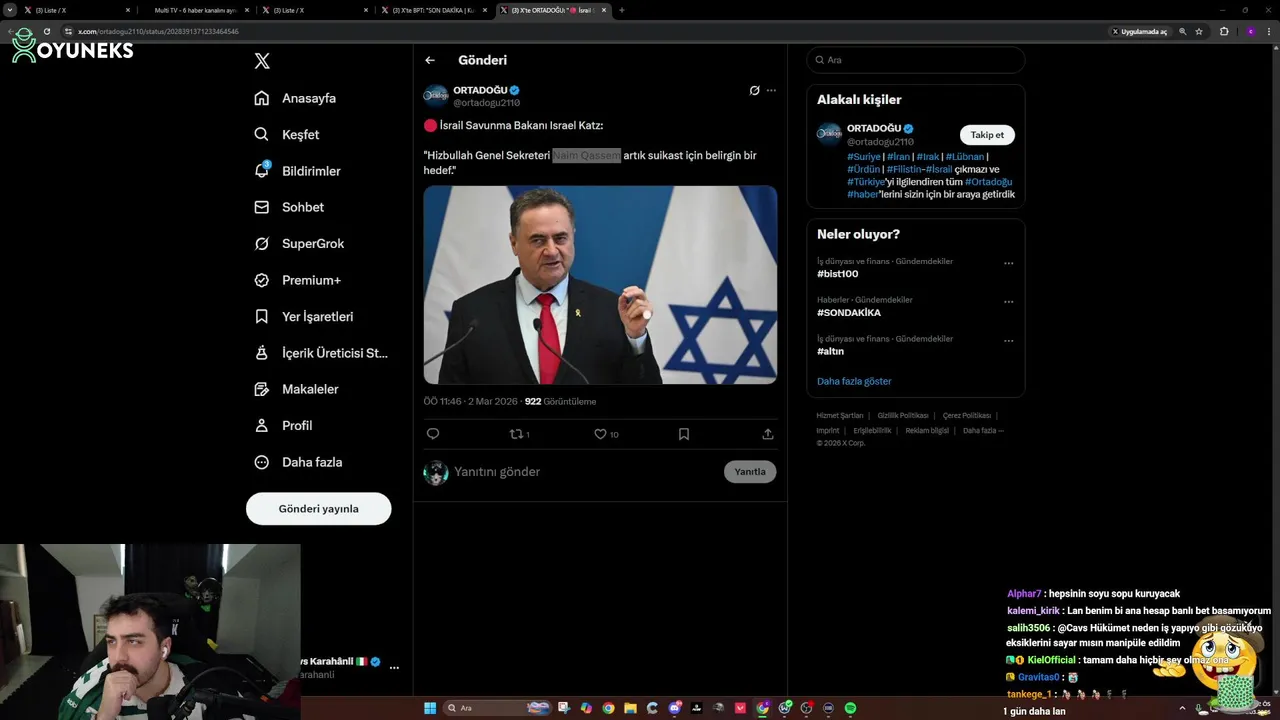Open #SONDAKİKA trending topic
Viewport: 1280px width, 720px height.
pos(849,313)
